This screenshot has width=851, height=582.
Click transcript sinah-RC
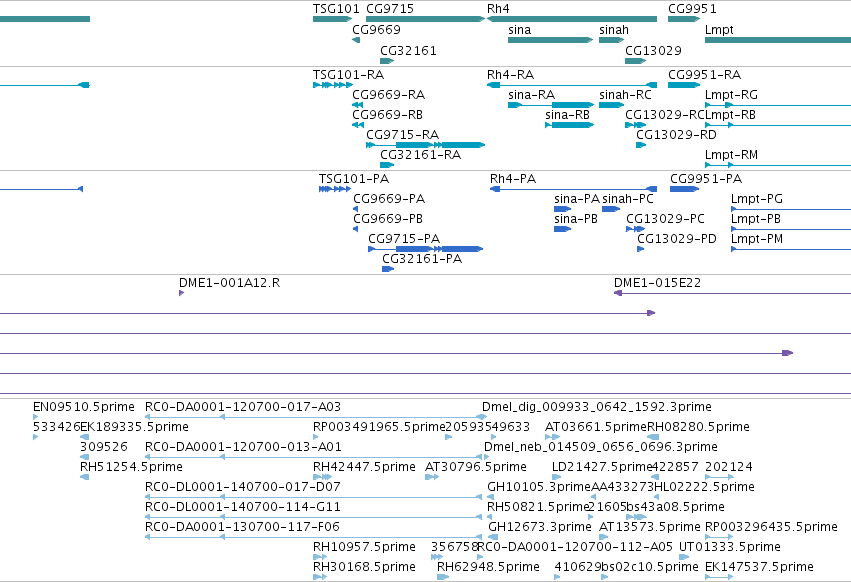tap(612, 105)
